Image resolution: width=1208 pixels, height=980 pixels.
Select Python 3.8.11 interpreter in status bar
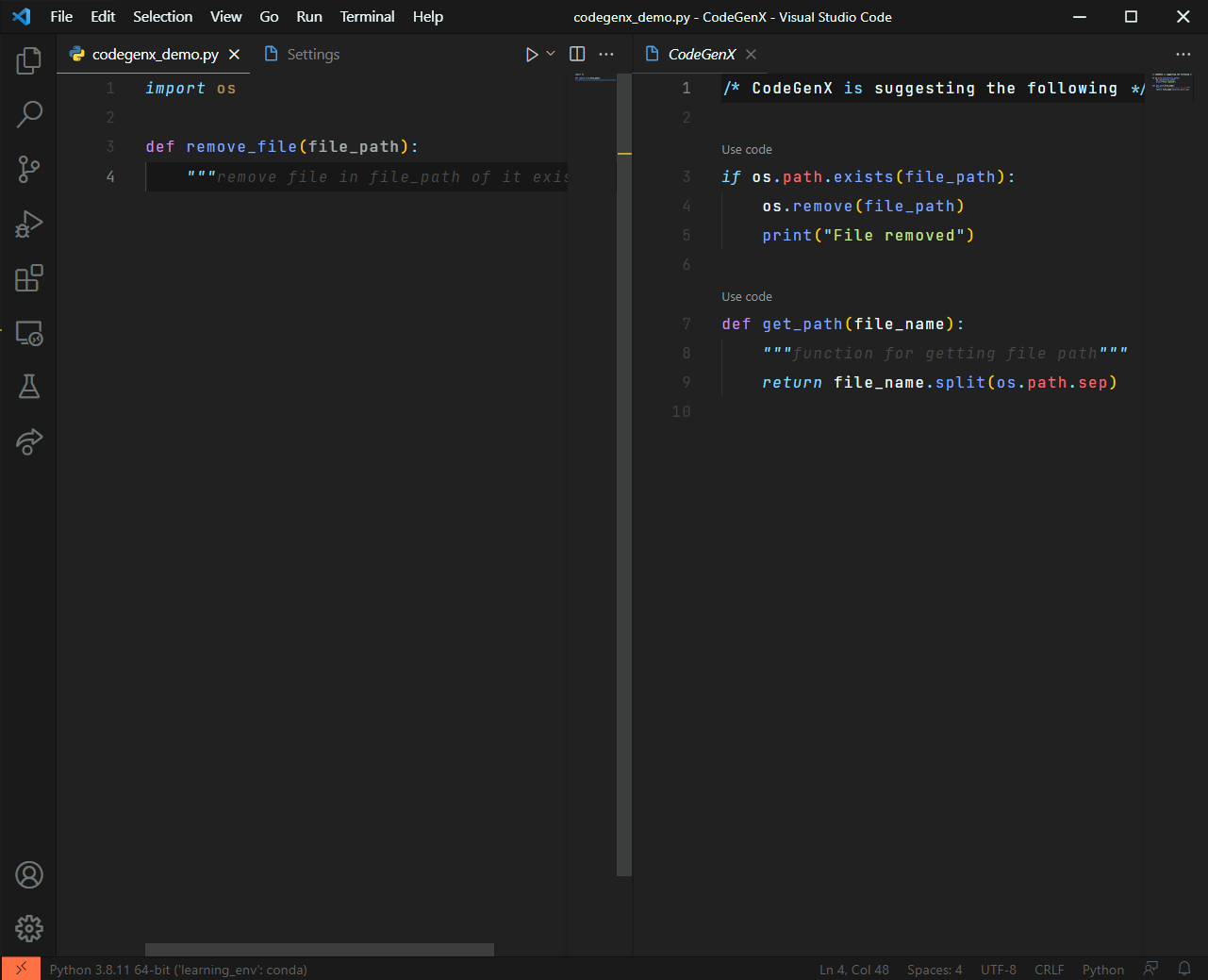(178, 970)
